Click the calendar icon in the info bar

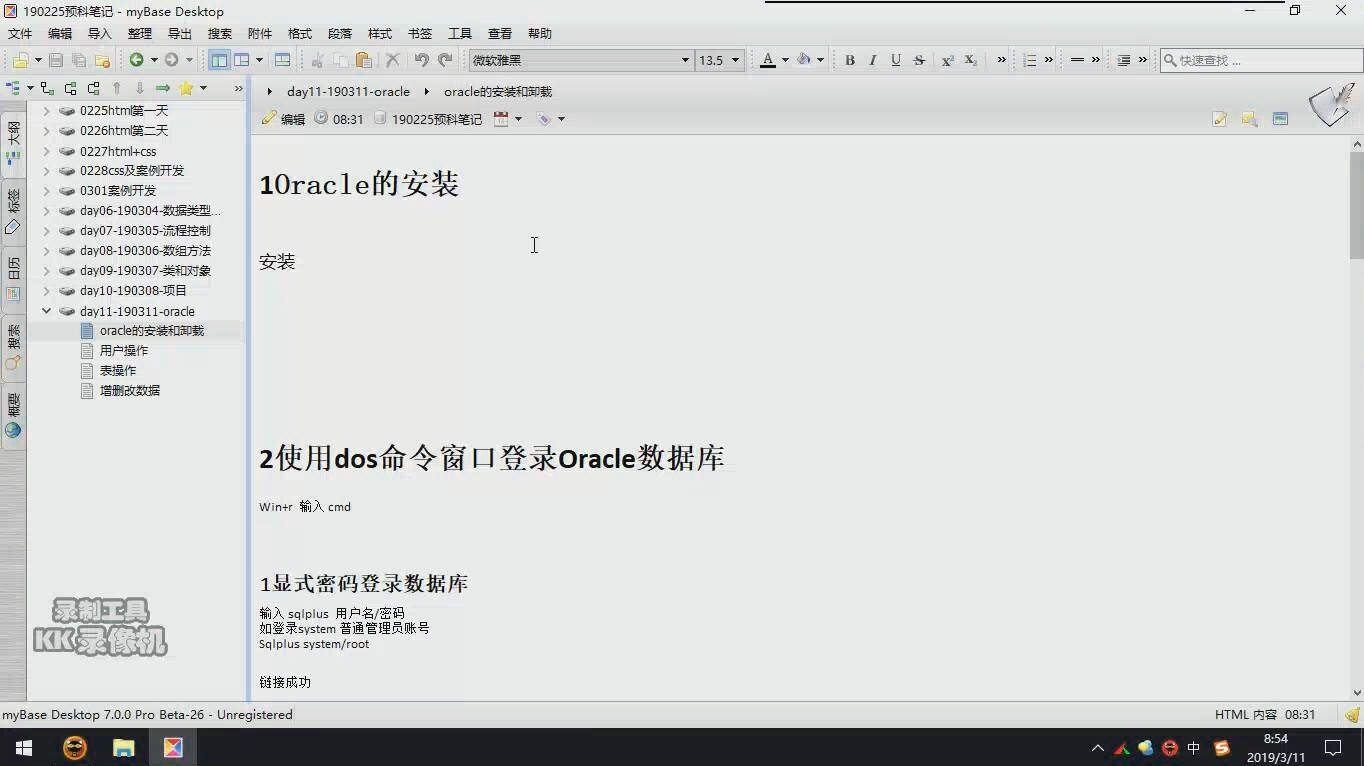(x=501, y=118)
